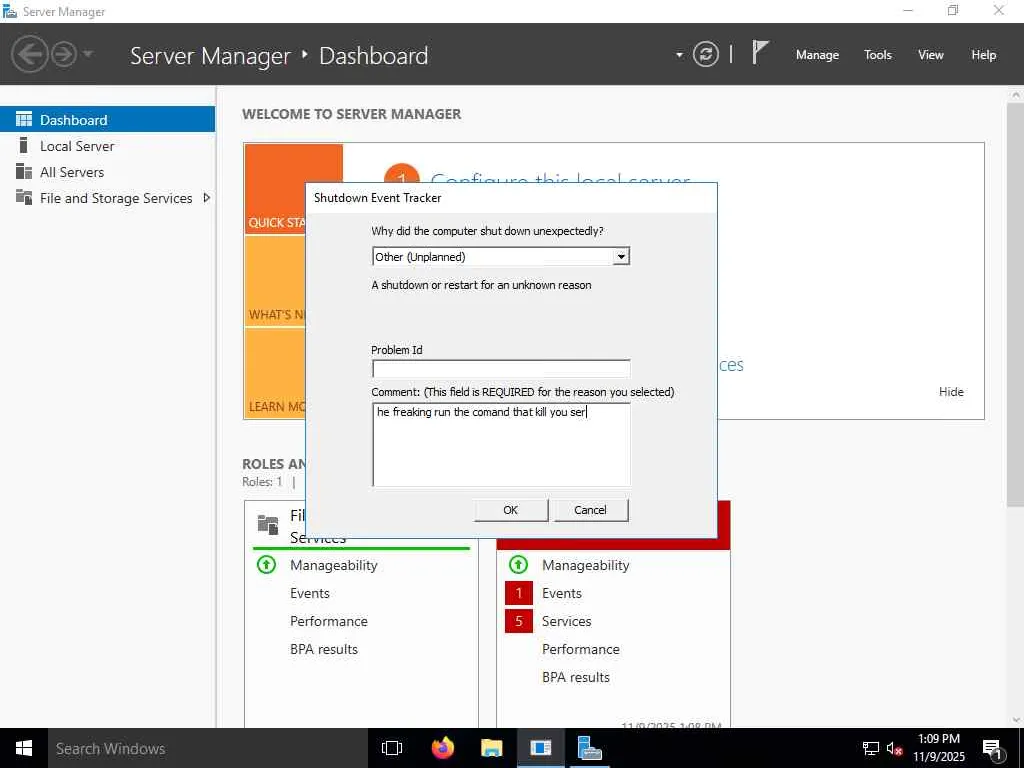Click the Comment text box
This screenshot has width=1024, height=768.
(x=501, y=444)
